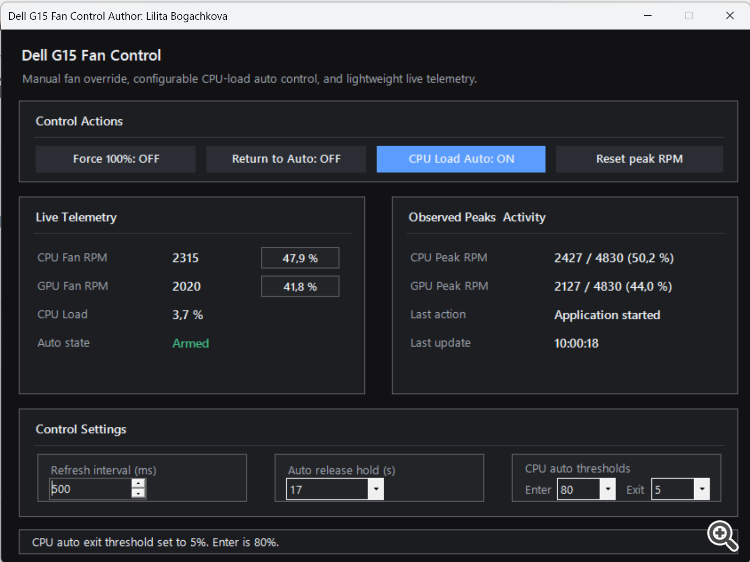Toggle the Force 100% button

[x=116, y=159]
